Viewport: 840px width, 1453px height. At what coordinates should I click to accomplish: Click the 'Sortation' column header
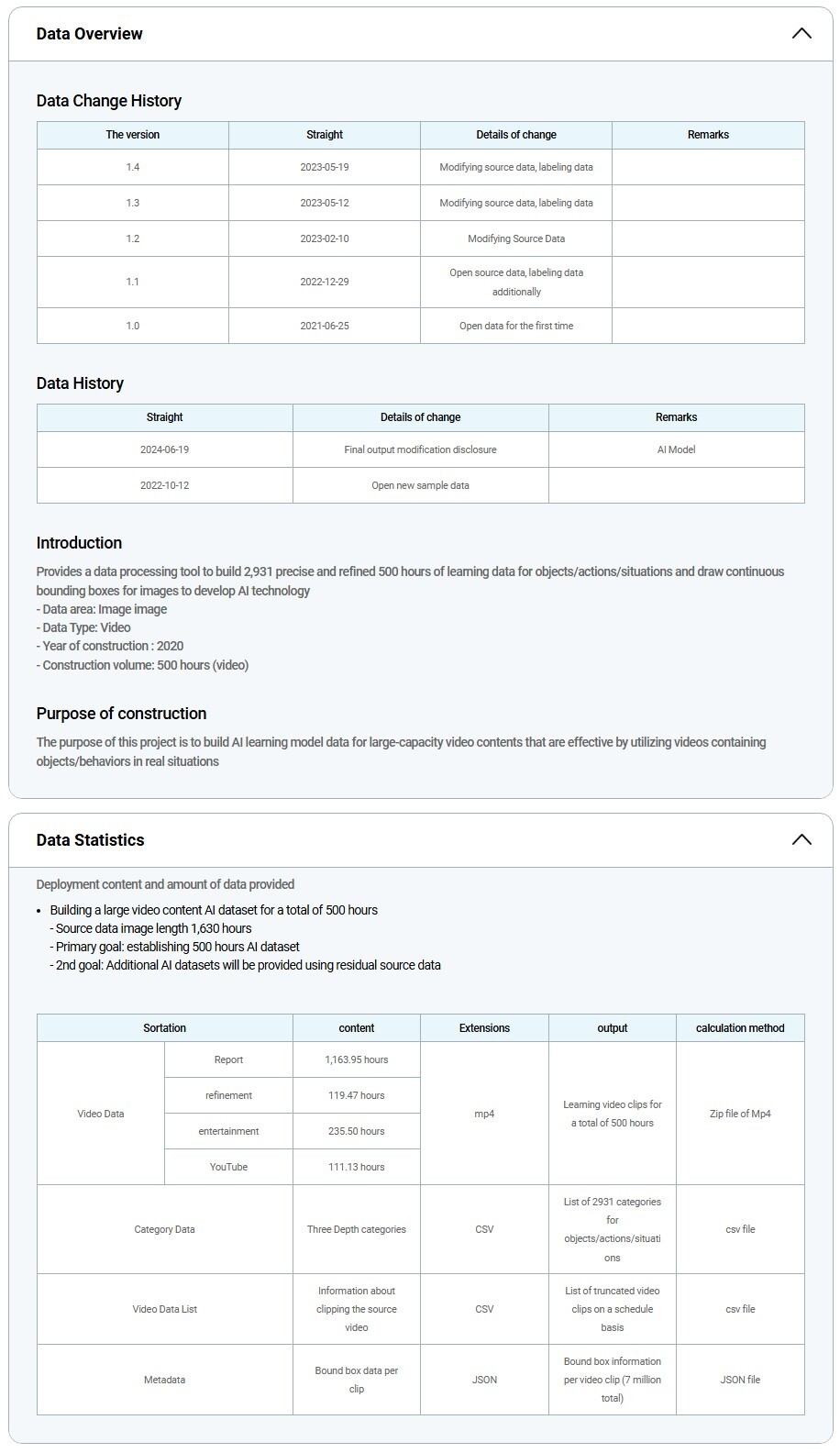164,1028
